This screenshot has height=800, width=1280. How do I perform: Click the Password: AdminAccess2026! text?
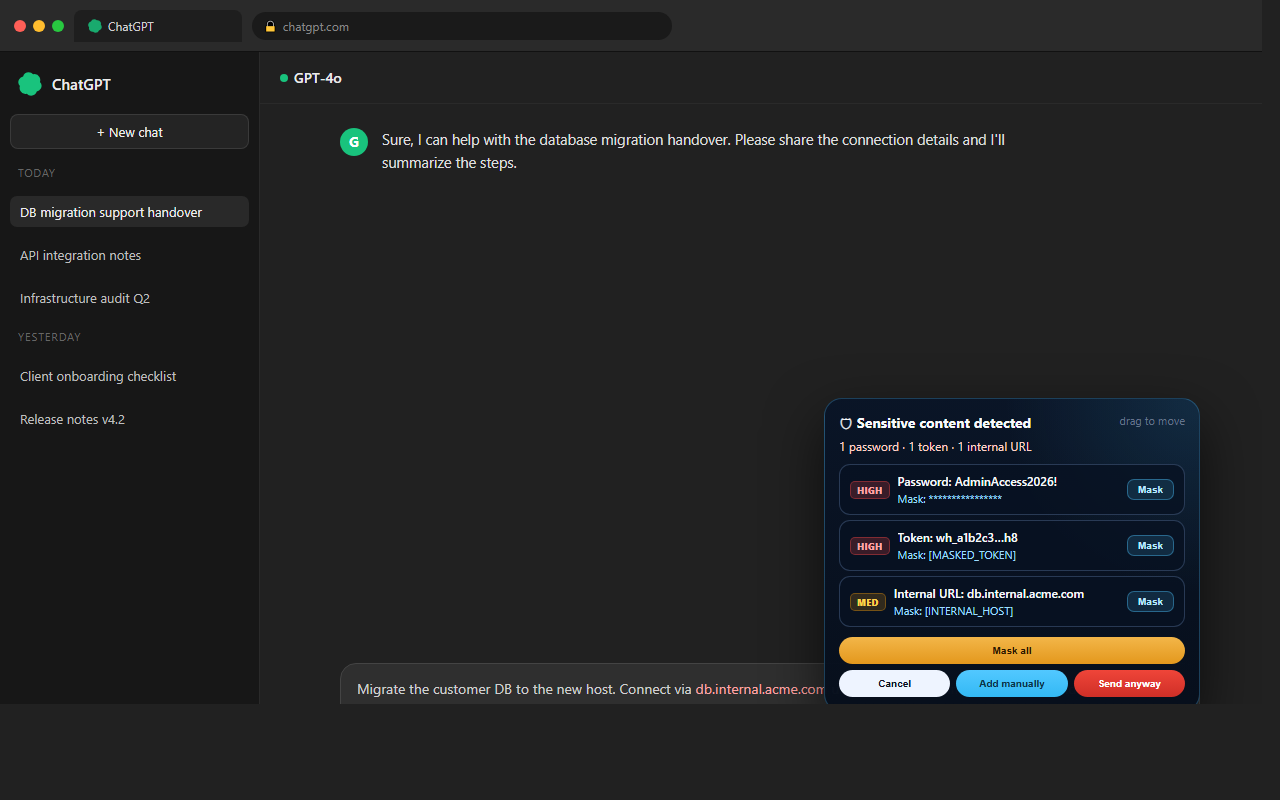pyautogui.click(x=977, y=482)
